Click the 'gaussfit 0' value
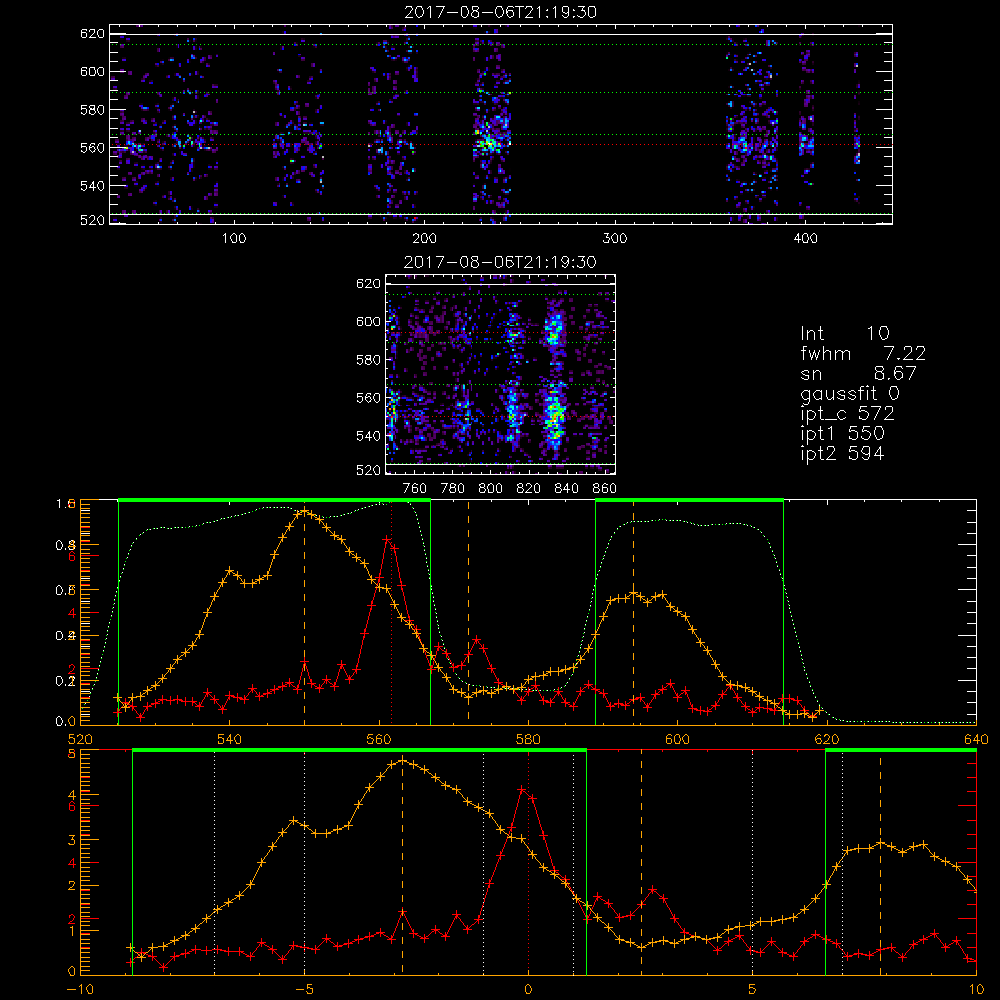 point(849,393)
